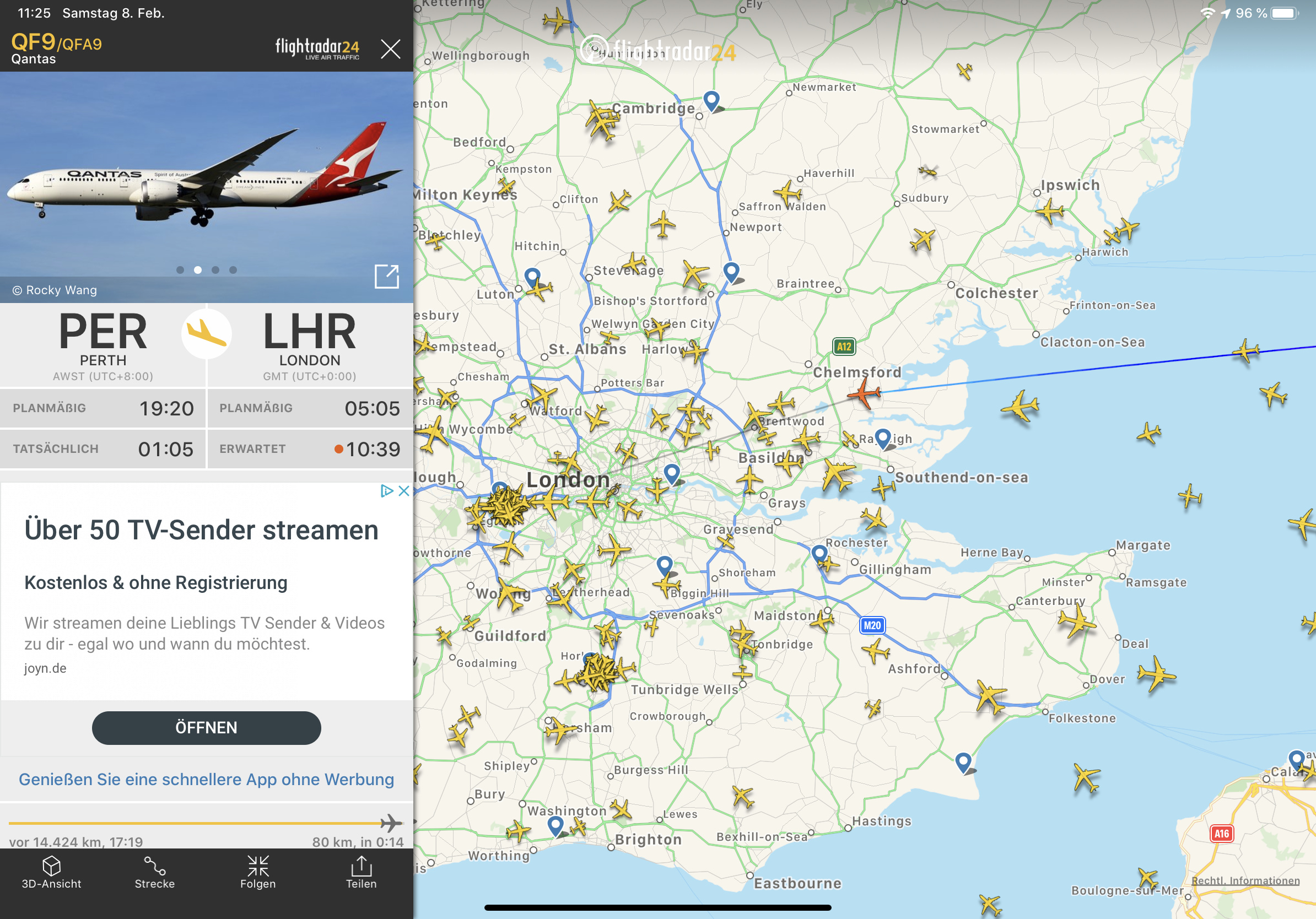Tap the airport pin near Luton
This screenshot has width=1316, height=919.
click(x=532, y=278)
